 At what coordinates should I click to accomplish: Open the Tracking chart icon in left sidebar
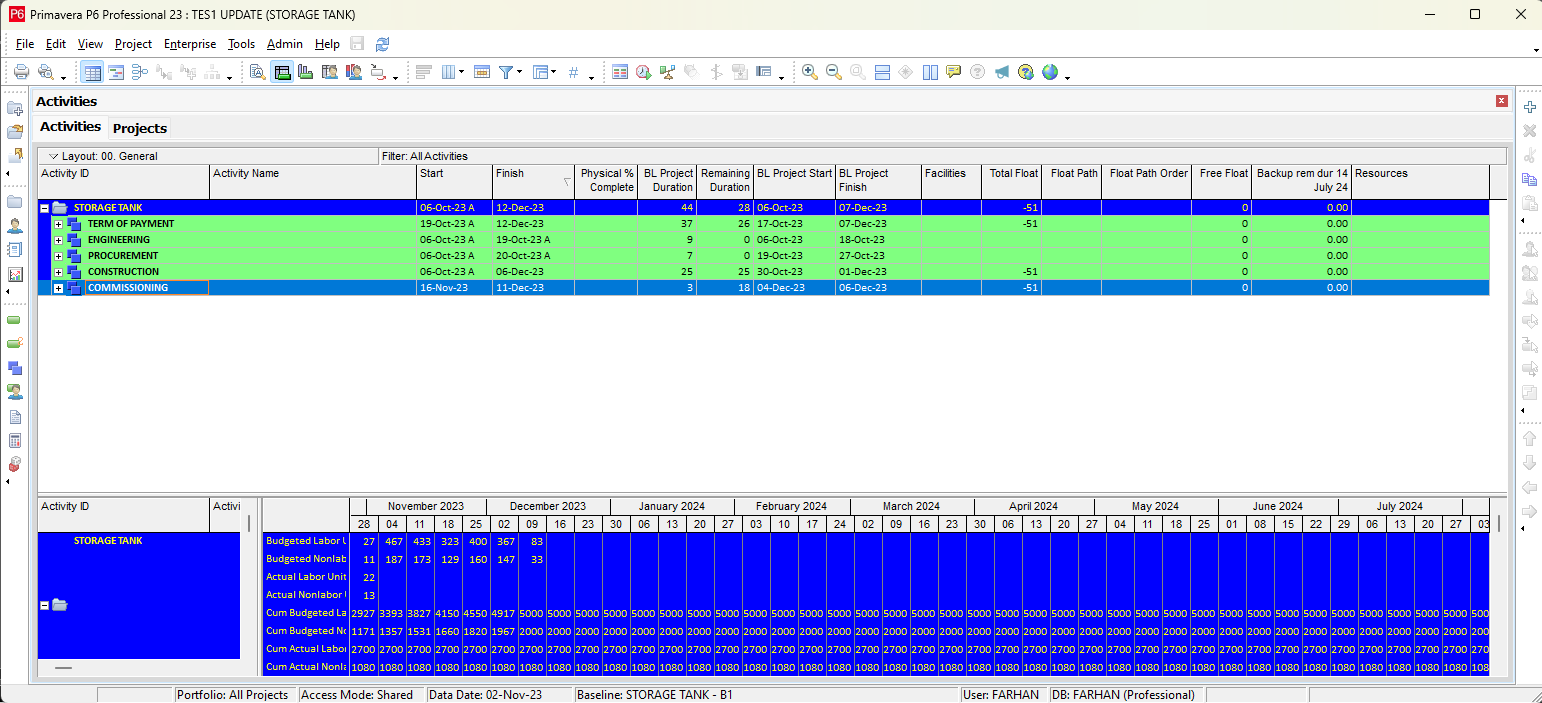(15, 274)
